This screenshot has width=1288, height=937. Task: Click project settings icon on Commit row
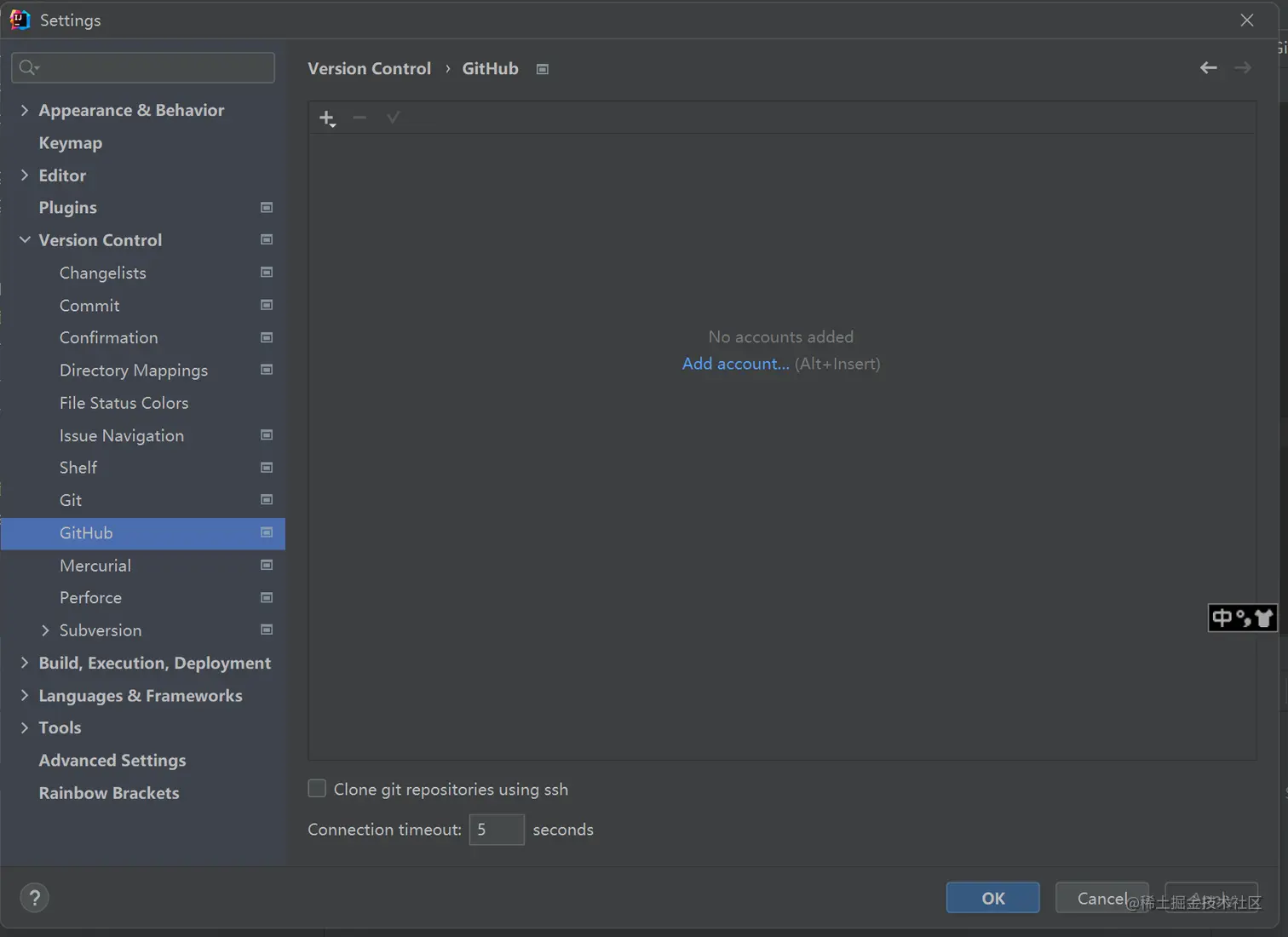267,305
